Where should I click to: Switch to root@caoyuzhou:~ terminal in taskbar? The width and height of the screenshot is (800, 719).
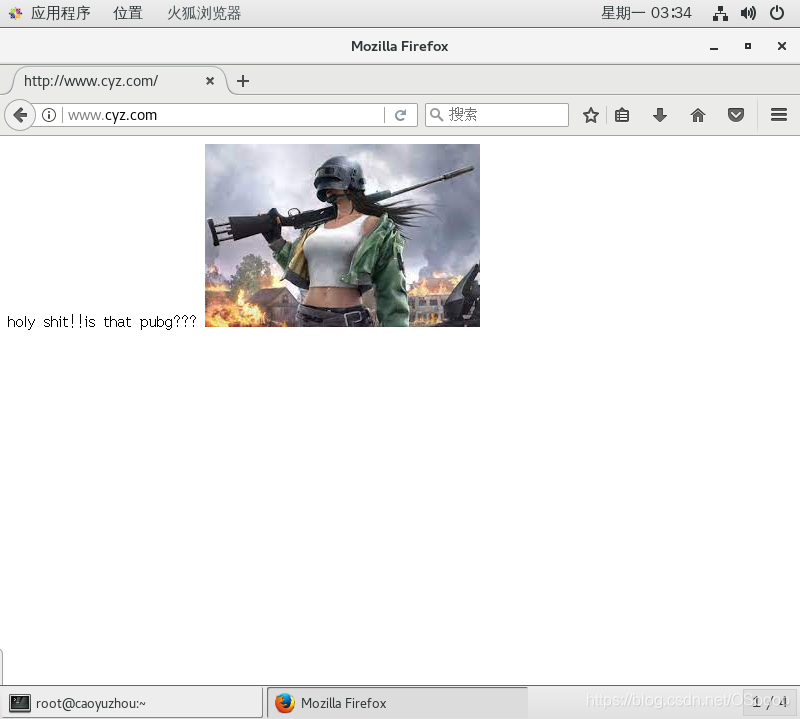click(x=132, y=703)
